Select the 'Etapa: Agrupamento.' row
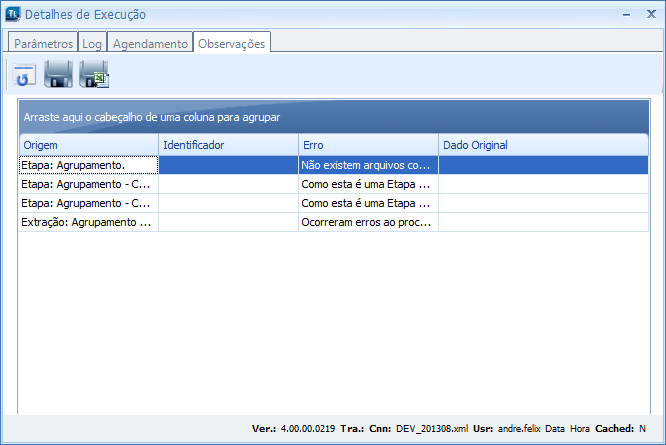Image resolution: width=666 pixels, height=445 pixels. point(88,165)
